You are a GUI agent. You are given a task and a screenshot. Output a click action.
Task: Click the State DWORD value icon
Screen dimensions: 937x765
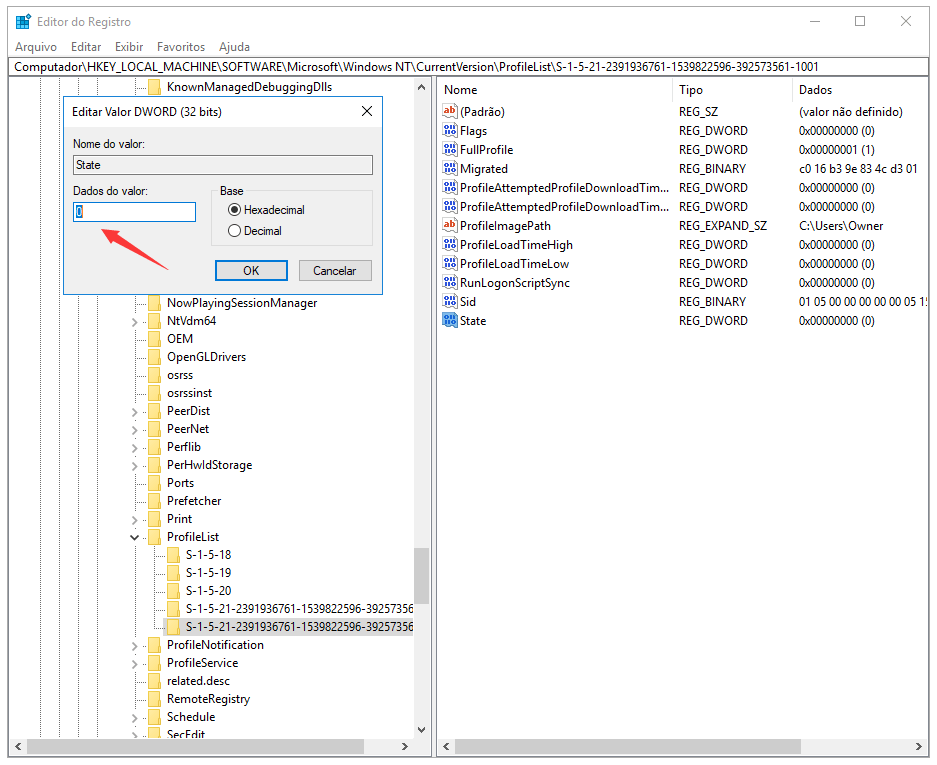449,321
